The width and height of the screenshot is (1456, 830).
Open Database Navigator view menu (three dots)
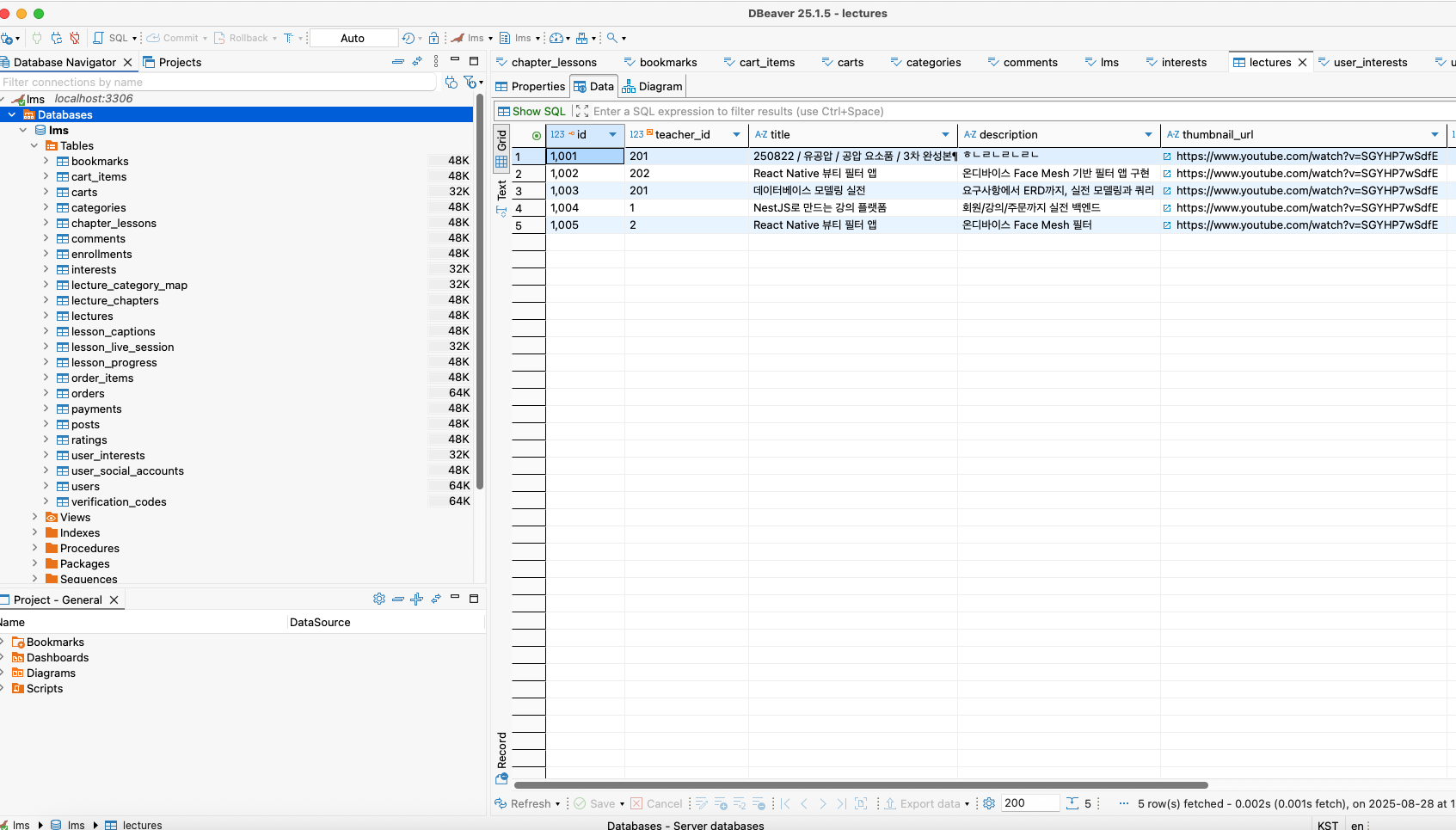click(436, 62)
